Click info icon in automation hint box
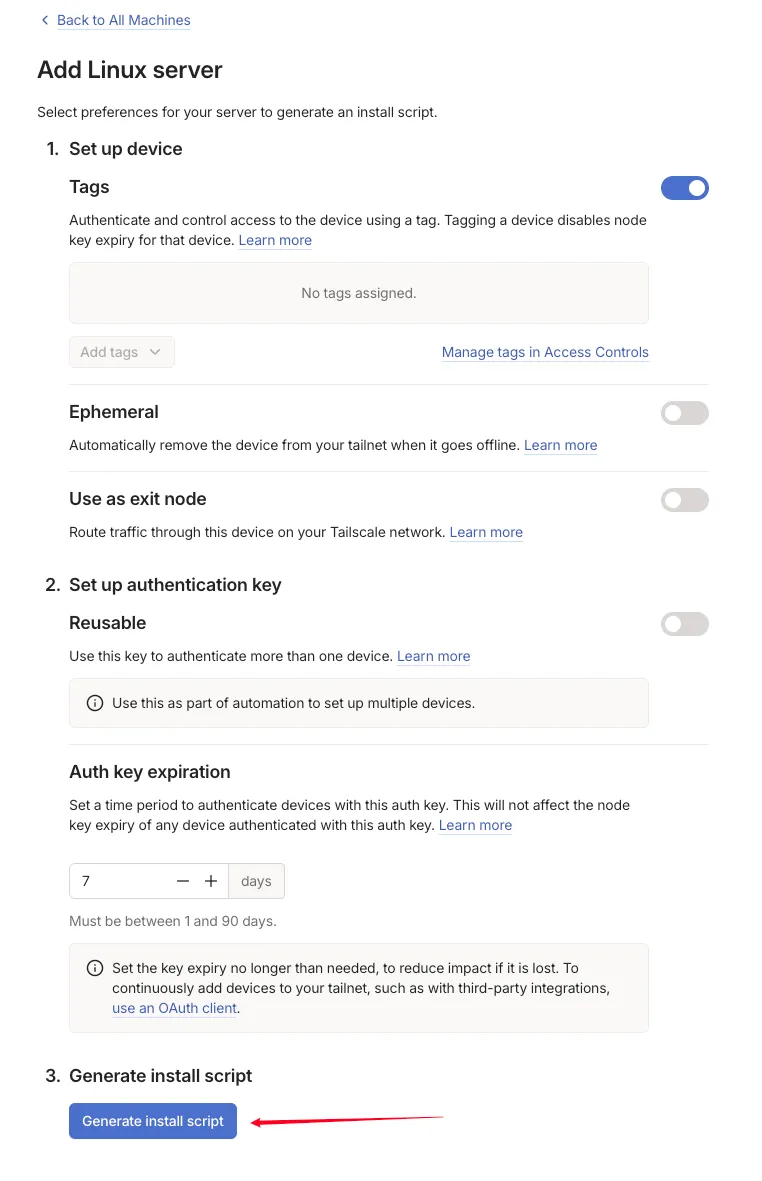 point(95,703)
